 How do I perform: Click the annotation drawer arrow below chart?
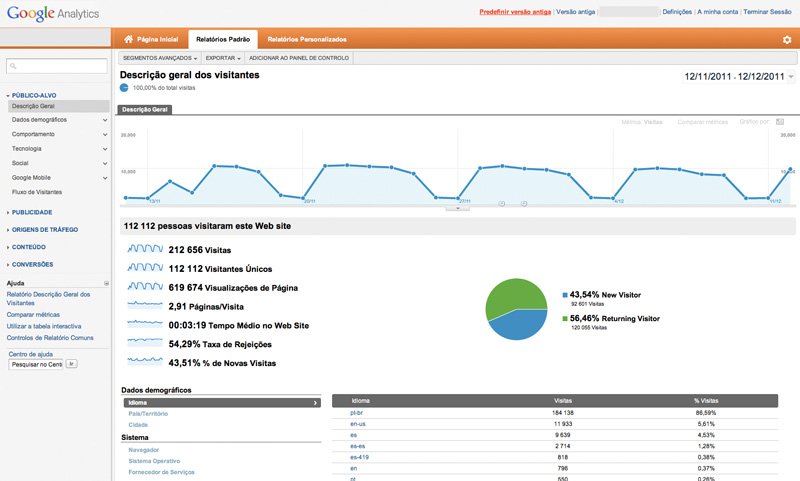[x=457, y=209]
